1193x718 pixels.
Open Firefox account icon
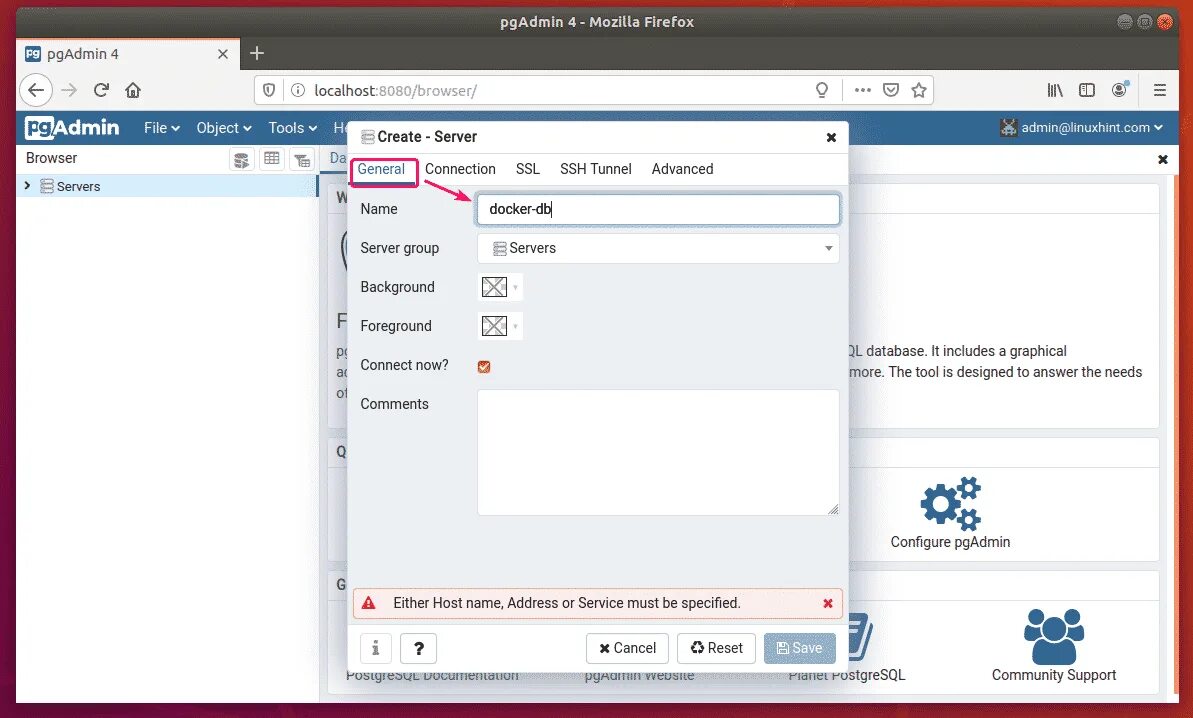pos(1119,90)
